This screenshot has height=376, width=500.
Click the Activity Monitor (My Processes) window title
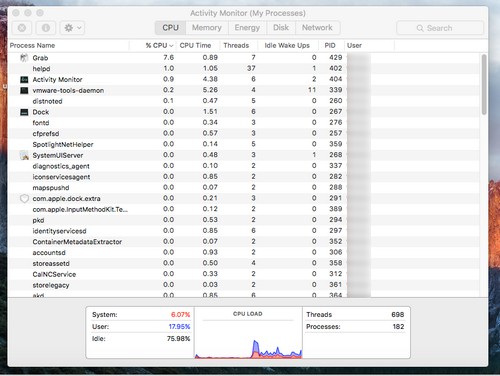point(248,13)
